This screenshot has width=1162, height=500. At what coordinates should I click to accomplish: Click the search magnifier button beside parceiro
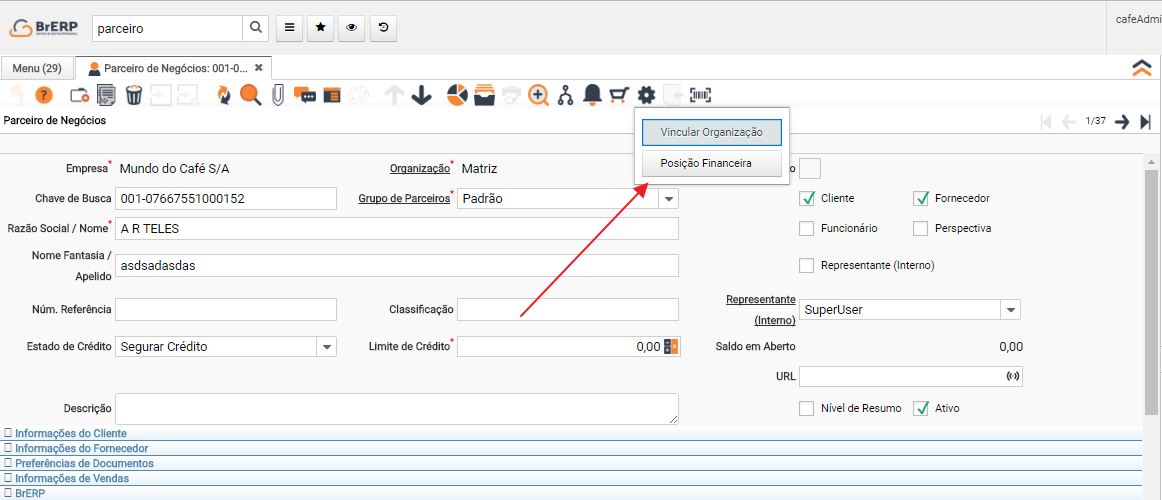click(256, 28)
